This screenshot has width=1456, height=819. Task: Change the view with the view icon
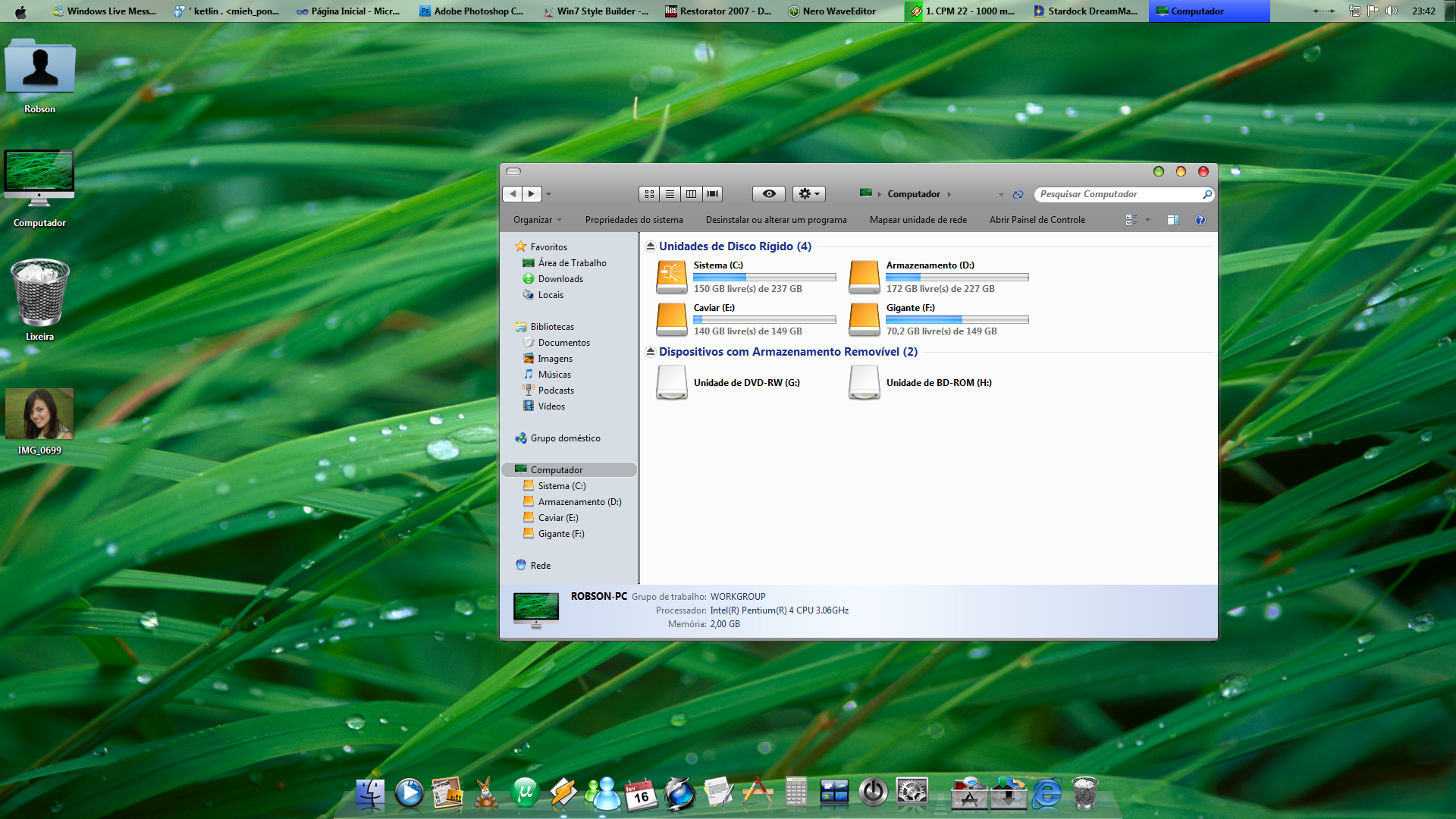[1131, 220]
